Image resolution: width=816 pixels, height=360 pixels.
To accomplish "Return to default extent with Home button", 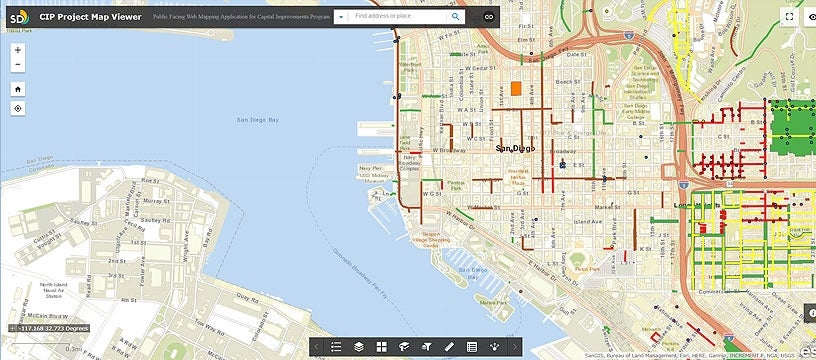I will point(18,89).
